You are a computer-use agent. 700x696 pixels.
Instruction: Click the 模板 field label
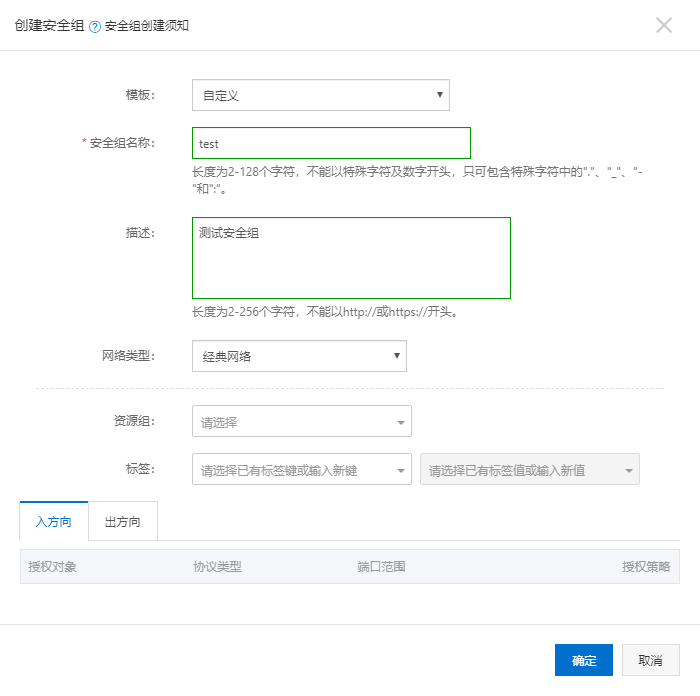pyautogui.click(x=140, y=95)
